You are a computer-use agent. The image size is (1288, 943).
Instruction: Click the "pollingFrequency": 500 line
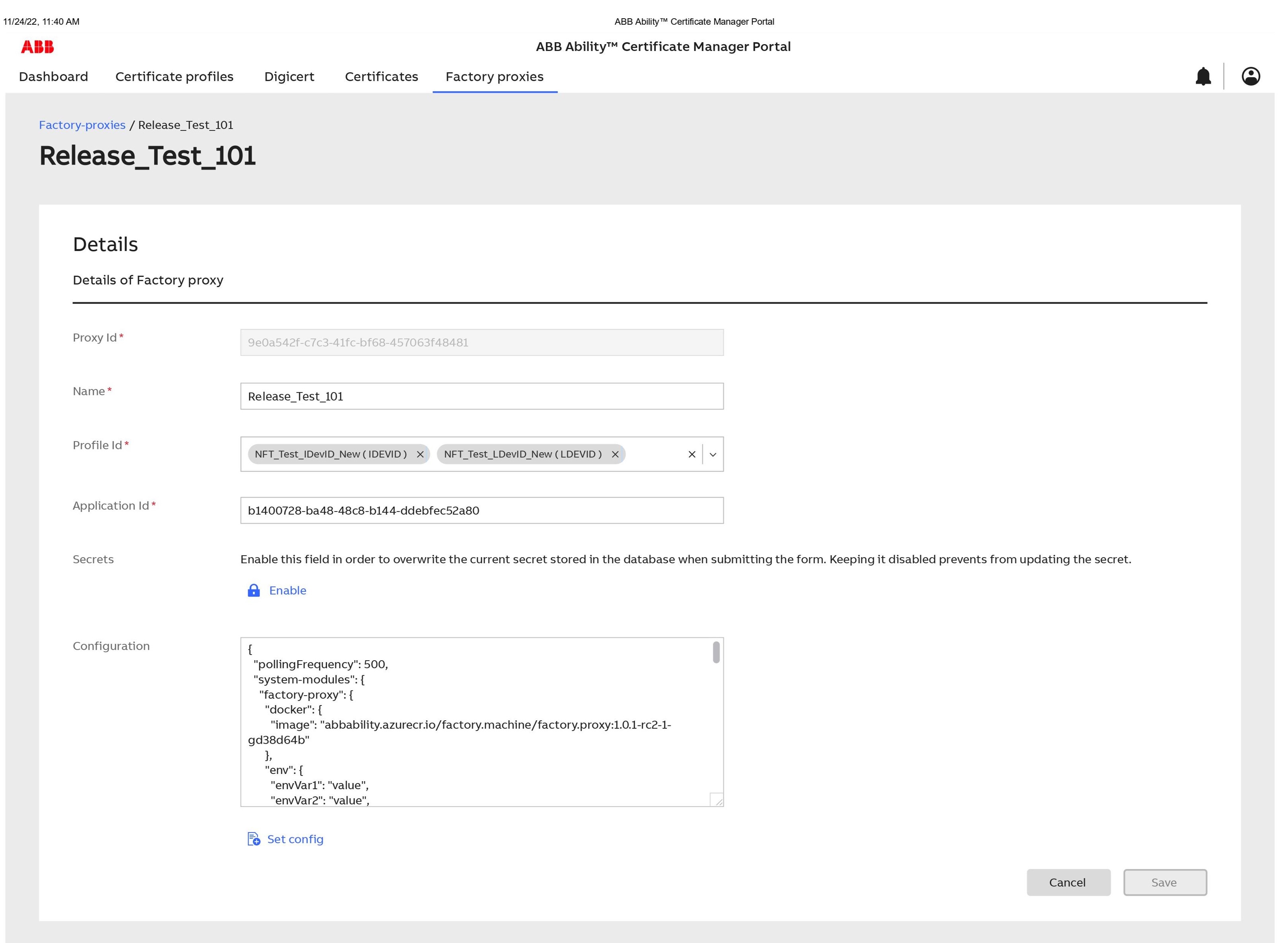pyautogui.click(x=320, y=665)
